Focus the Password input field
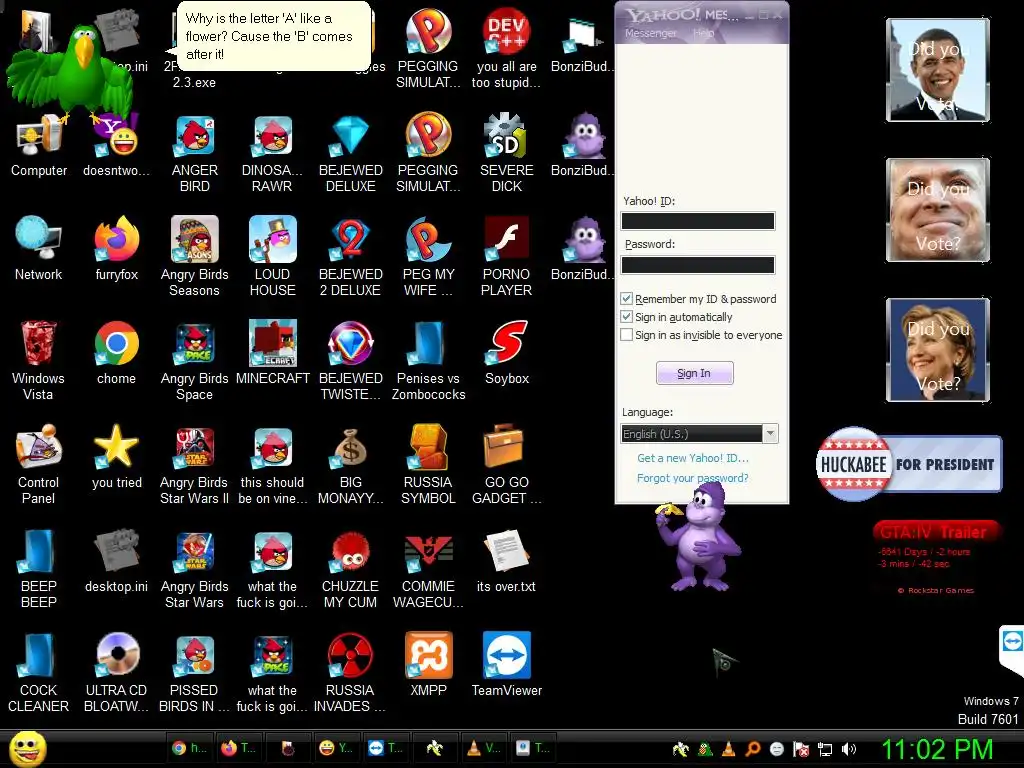The image size is (1024, 768). 697,264
